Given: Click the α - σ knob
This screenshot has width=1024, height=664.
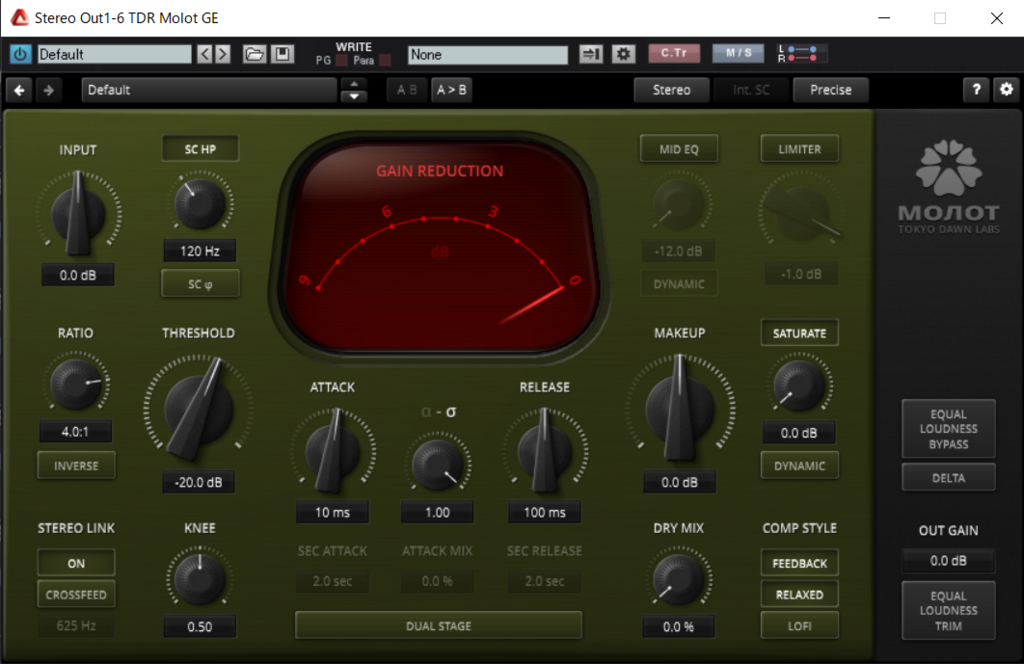Looking at the screenshot, I should [x=438, y=464].
